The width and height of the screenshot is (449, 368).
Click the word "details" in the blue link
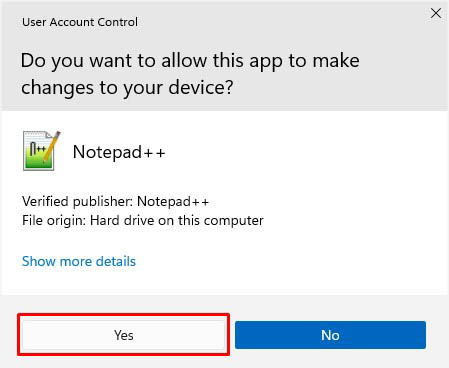116,261
